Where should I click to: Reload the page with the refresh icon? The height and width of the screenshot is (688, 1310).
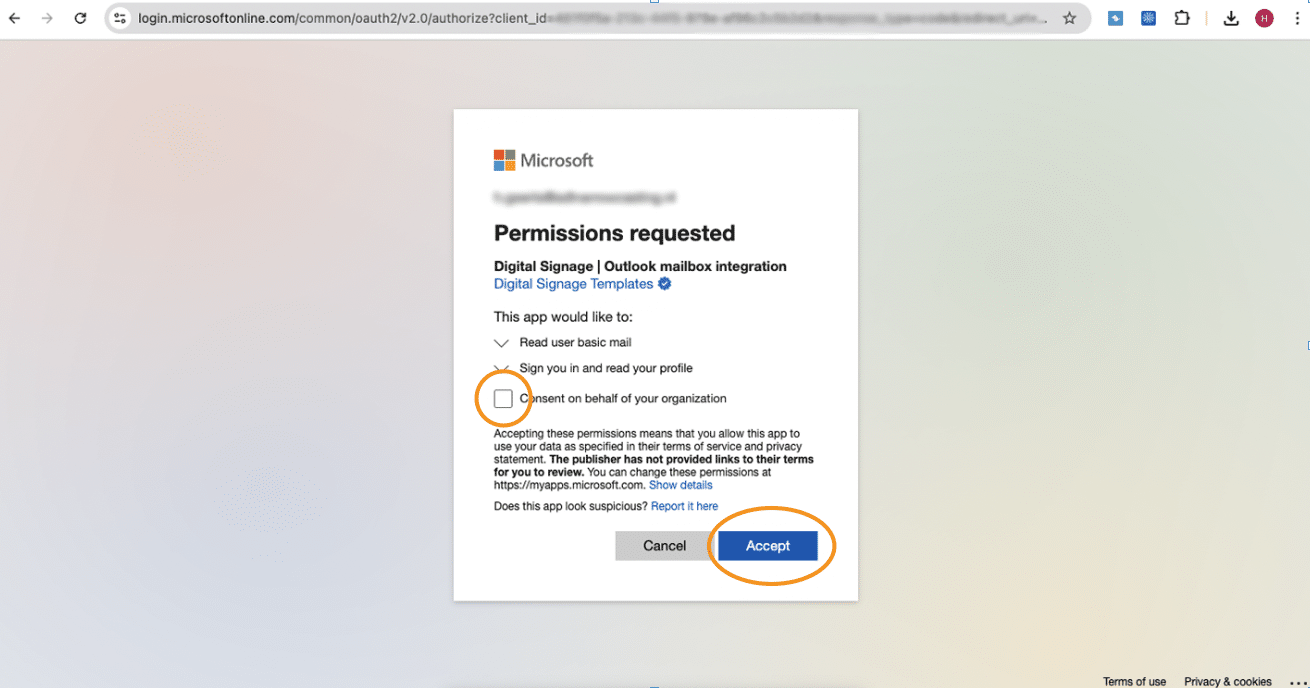[81, 18]
